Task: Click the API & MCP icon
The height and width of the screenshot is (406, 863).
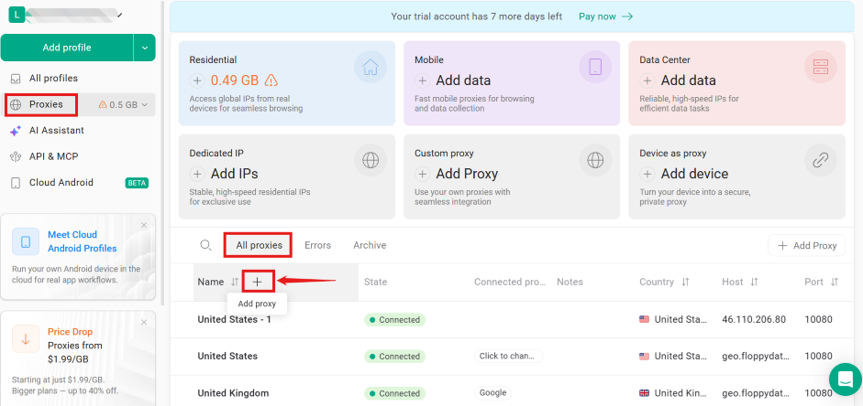Action: click(x=16, y=157)
